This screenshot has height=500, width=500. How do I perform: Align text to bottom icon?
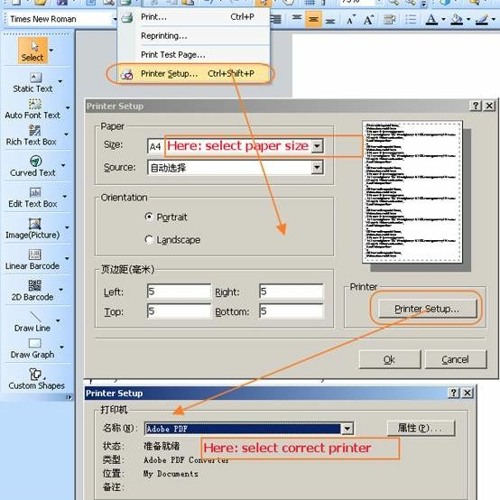pyautogui.click(x=330, y=21)
